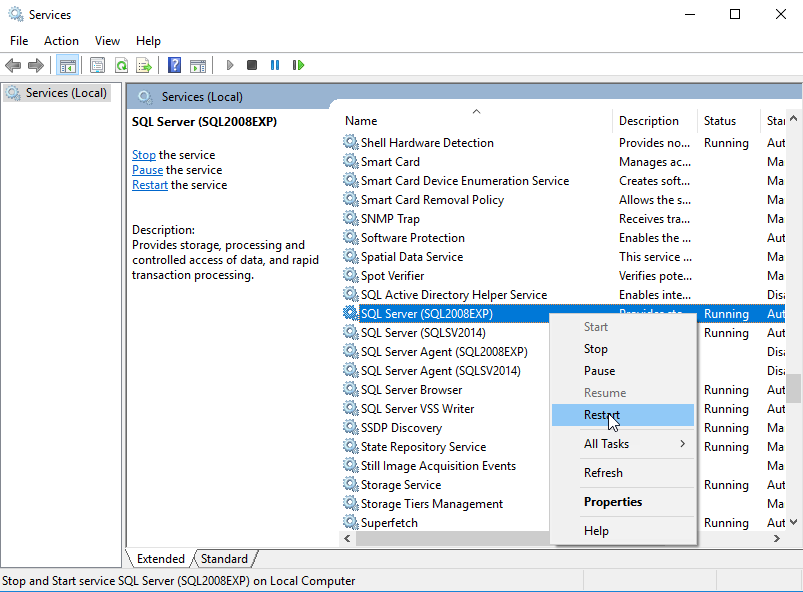
Task: Open the File menu
Action: (x=19, y=41)
